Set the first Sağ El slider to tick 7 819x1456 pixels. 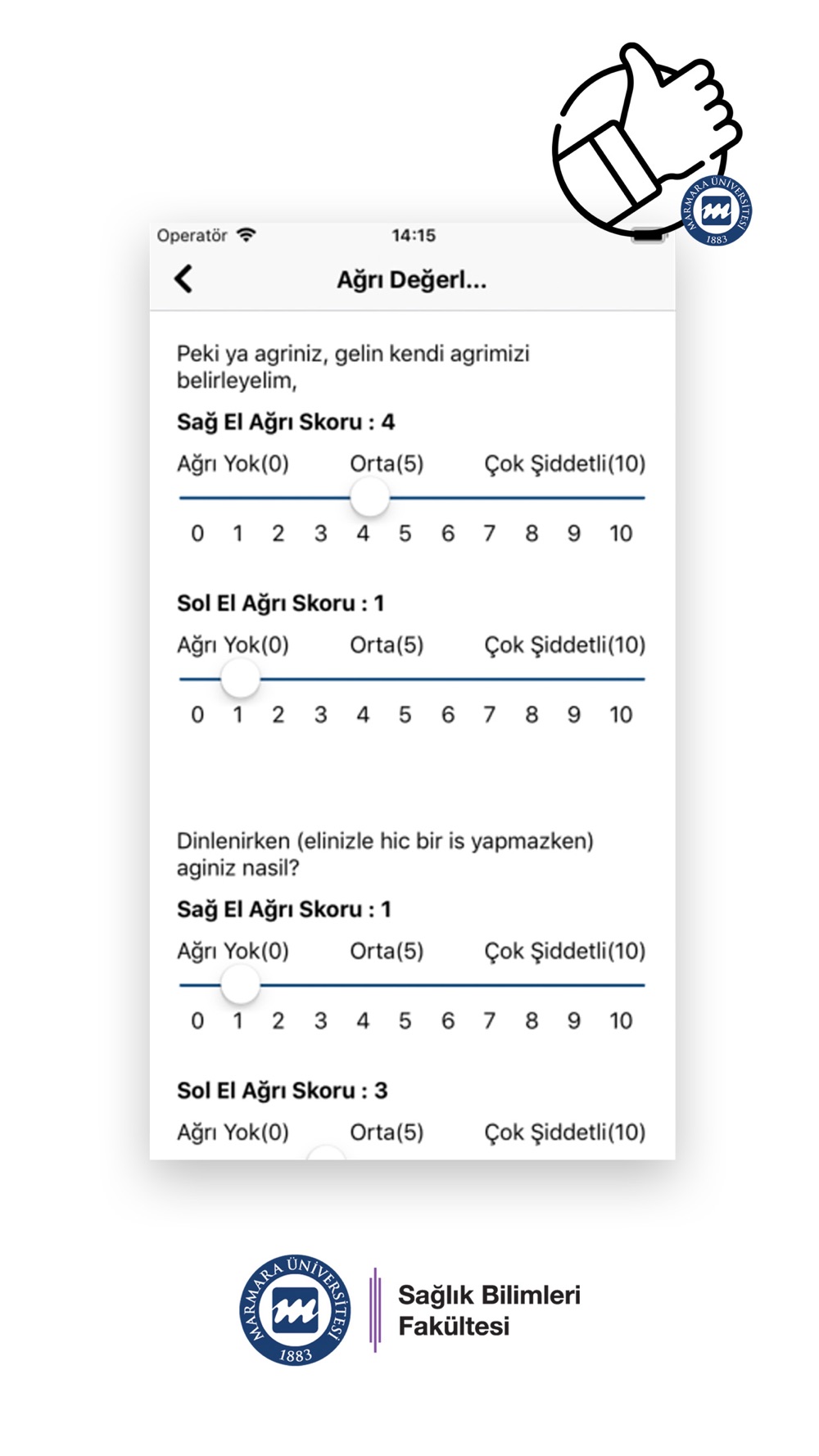pyautogui.click(x=490, y=497)
